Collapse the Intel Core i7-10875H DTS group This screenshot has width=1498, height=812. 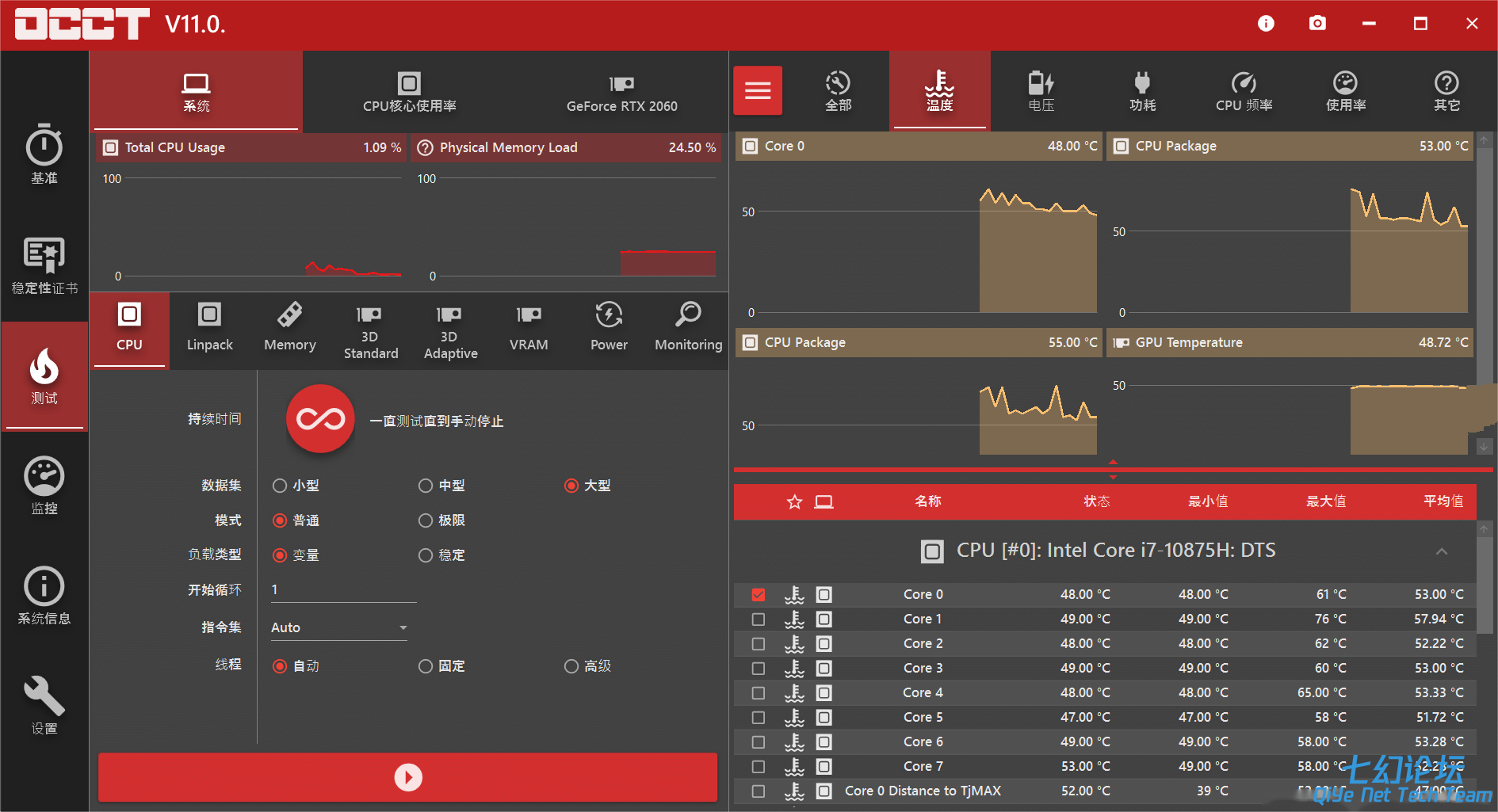1442,551
